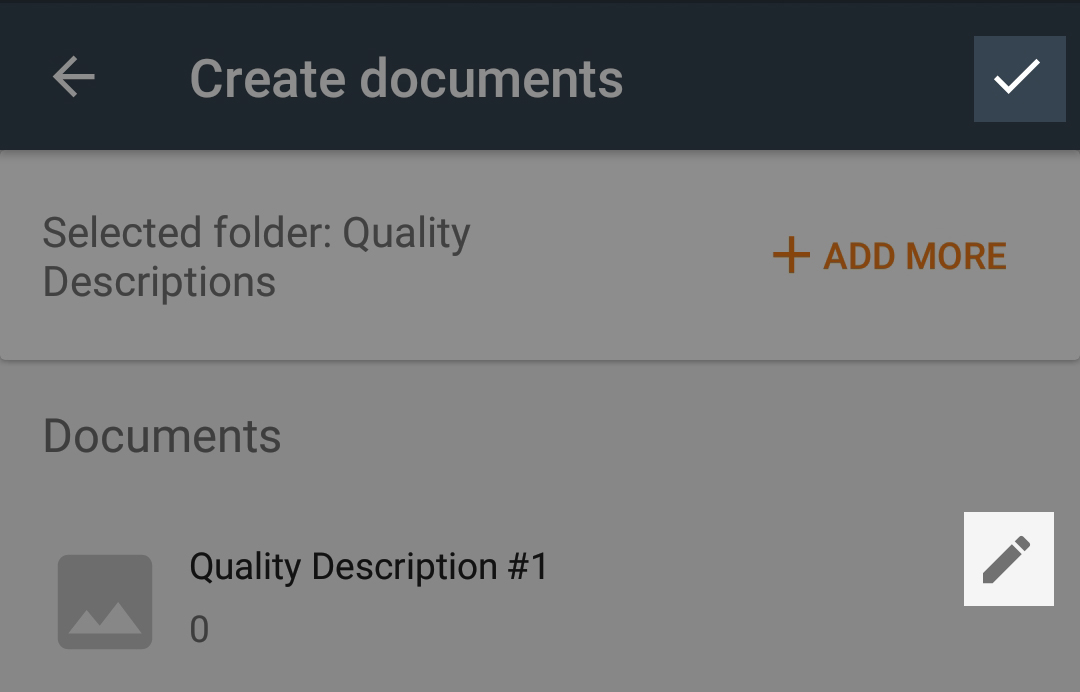Edit Quality Description #1 with the pencil

click(x=1008, y=558)
